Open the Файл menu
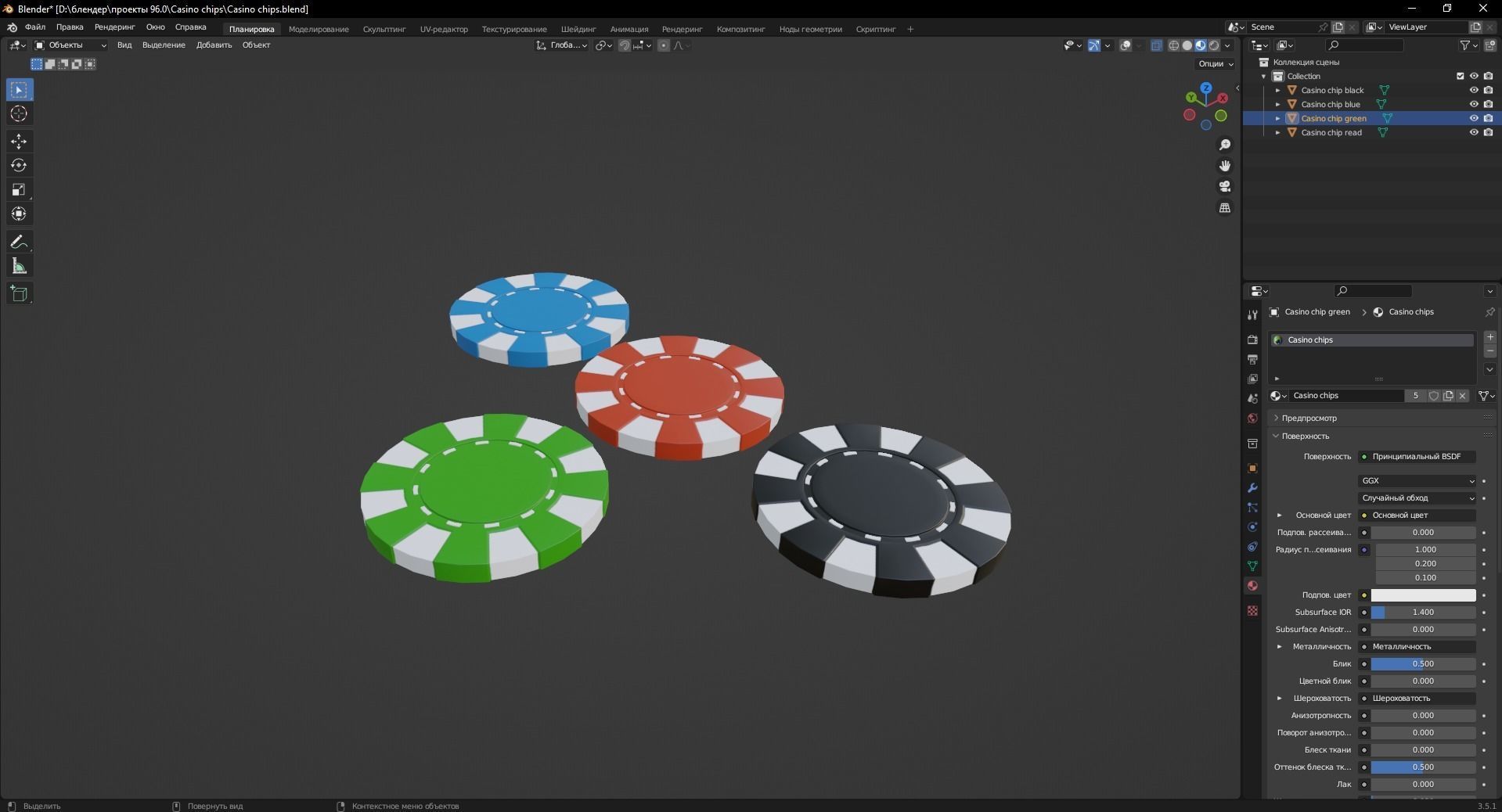This screenshot has width=1502, height=812. 35,27
